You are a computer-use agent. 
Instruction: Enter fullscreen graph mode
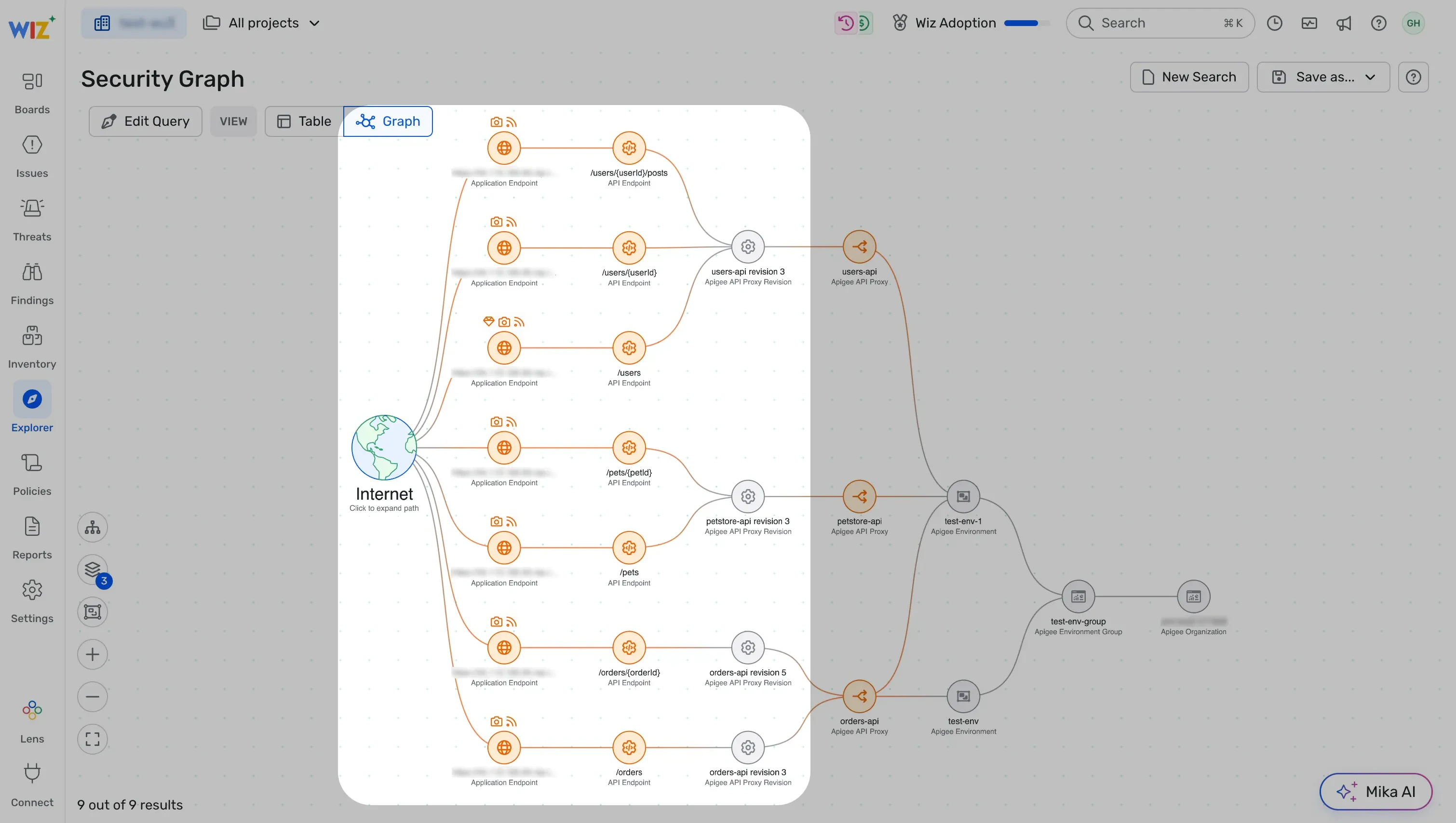click(x=93, y=739)
